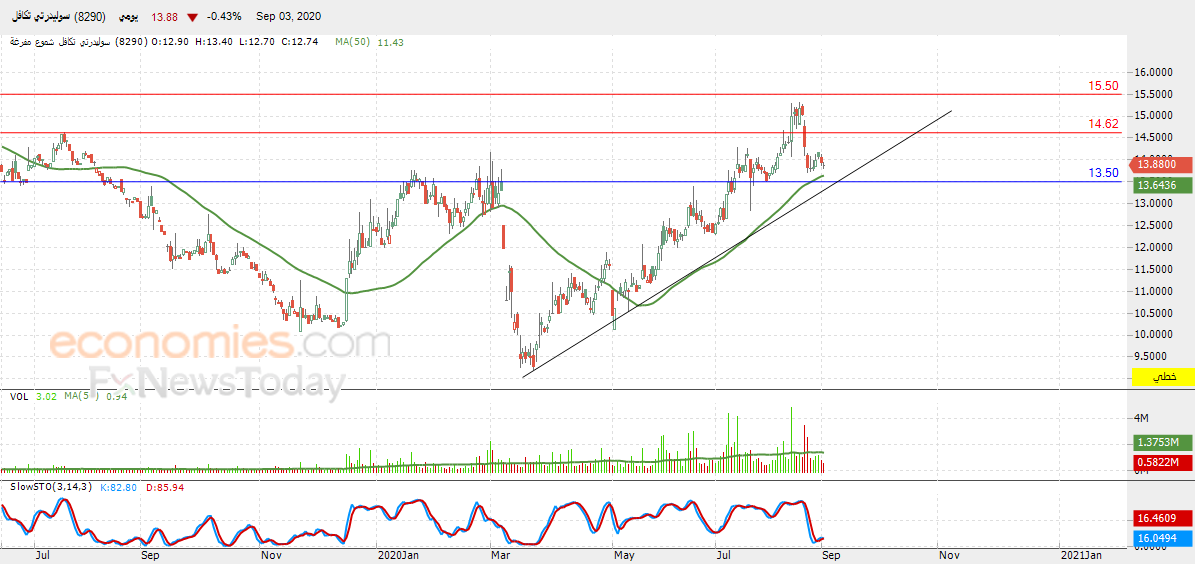Click the yellow chart type label tag

[1162, 376]
